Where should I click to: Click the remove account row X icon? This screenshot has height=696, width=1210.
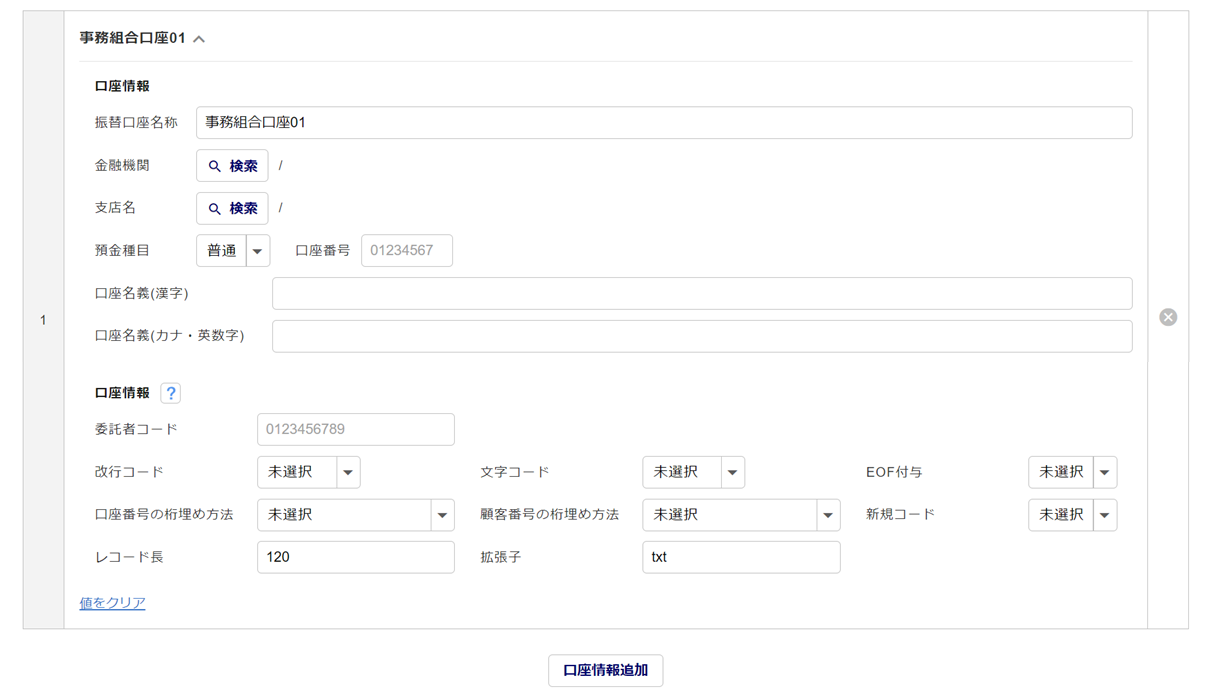(1167, 317)
